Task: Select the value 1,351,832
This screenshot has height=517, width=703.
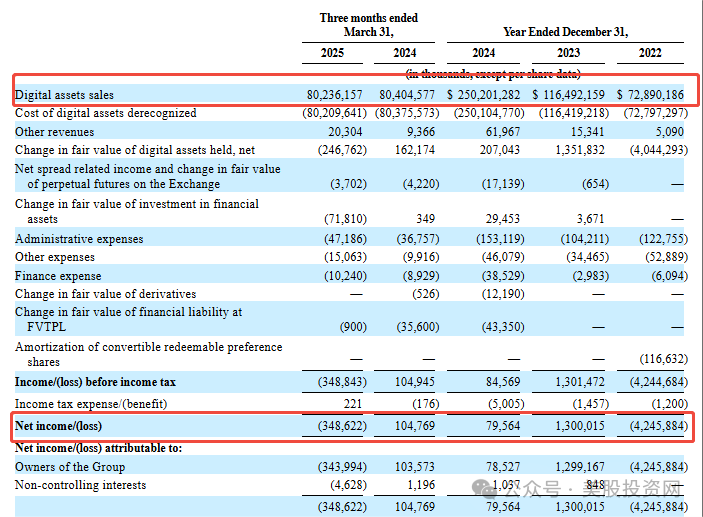Action: [580, 150]
